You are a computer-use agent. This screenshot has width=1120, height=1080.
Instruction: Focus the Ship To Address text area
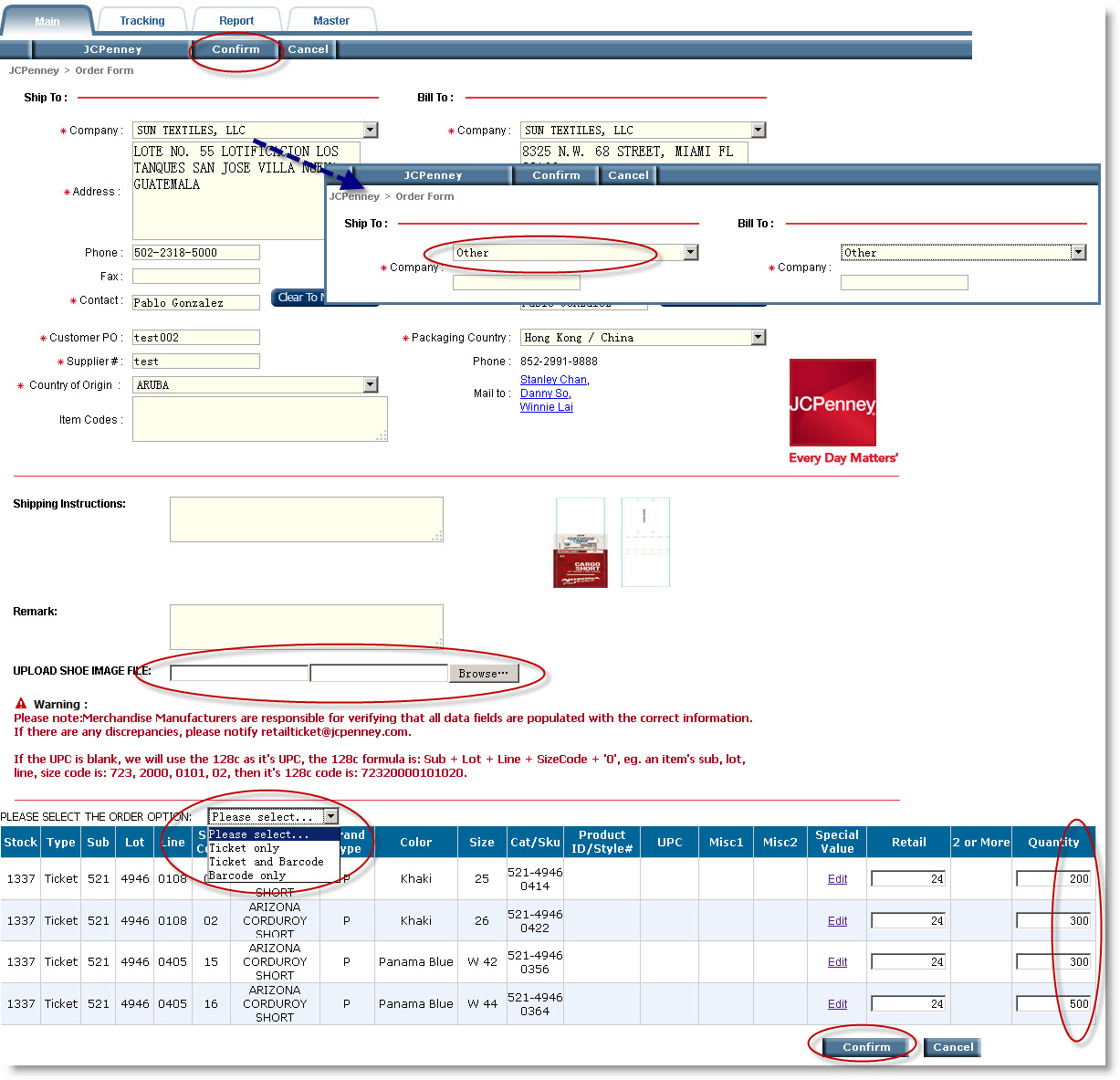tap(228, 191)
